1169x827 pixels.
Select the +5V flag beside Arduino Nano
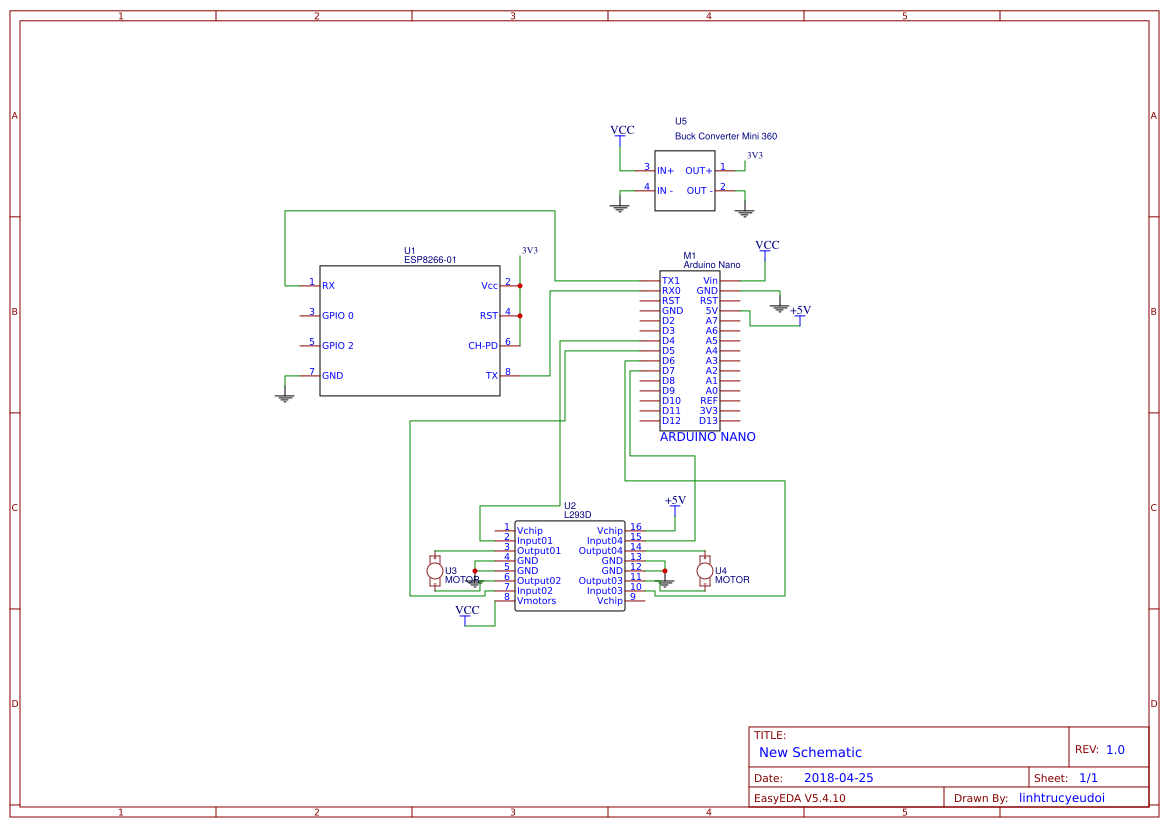pyautogui.click(x=800, y=313)
